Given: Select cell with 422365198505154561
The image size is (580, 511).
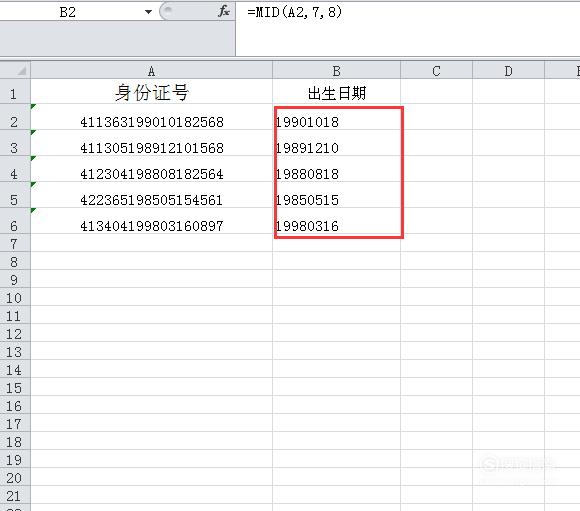Looking at the screenshot, I should [x=151, y=195].
